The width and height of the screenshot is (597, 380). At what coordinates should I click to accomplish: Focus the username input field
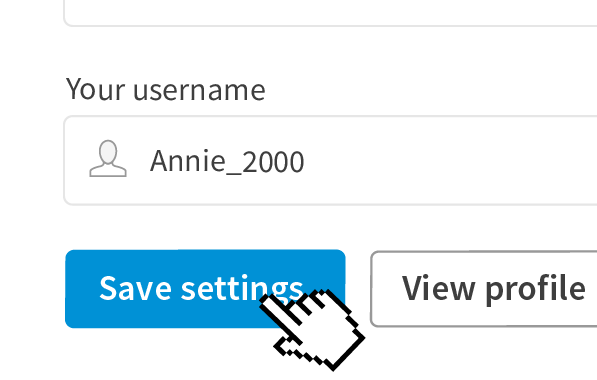[x=330, y=160]
